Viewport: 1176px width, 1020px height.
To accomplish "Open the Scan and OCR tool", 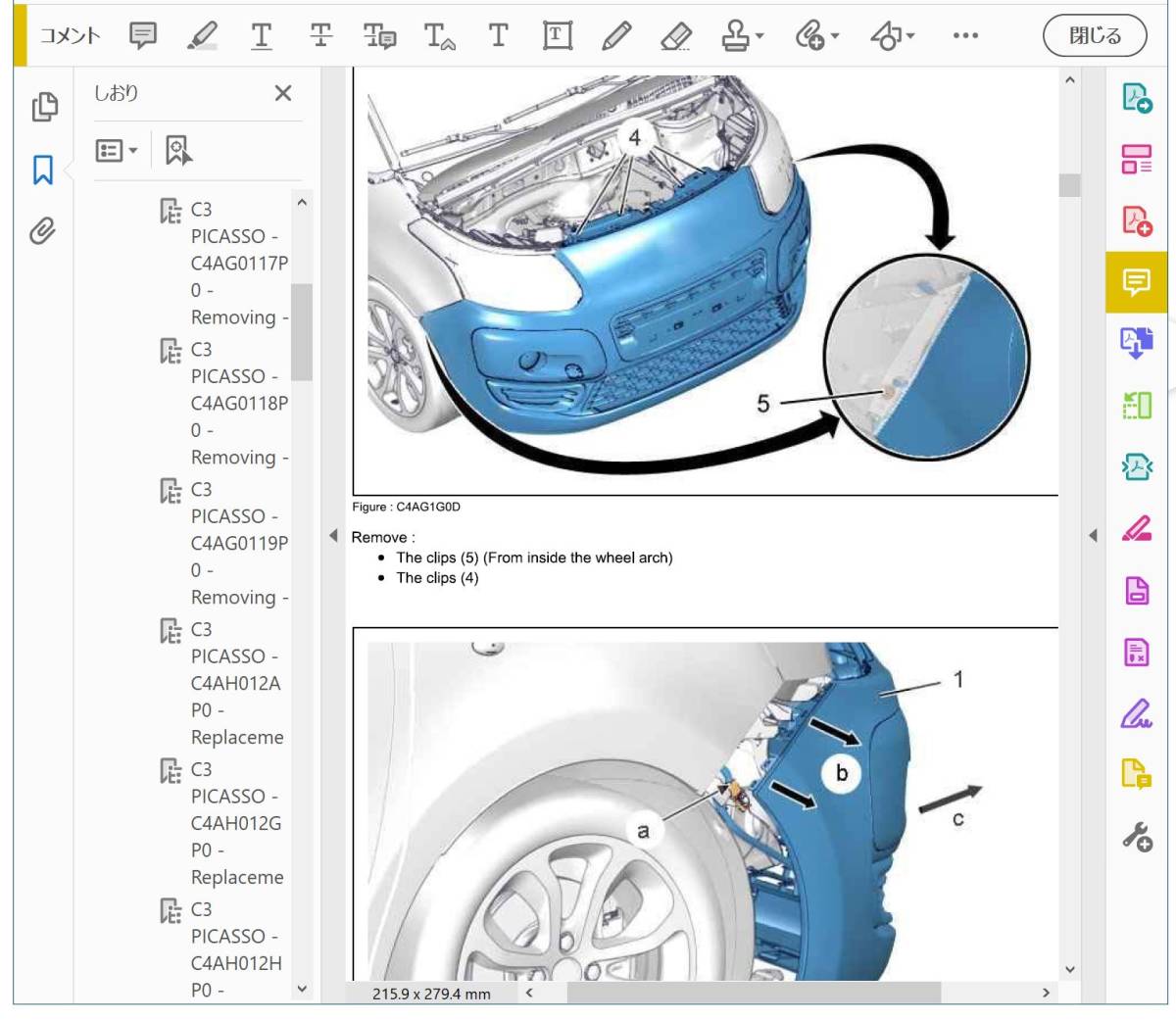I will pyautogui.click(x=1137, y=405).
